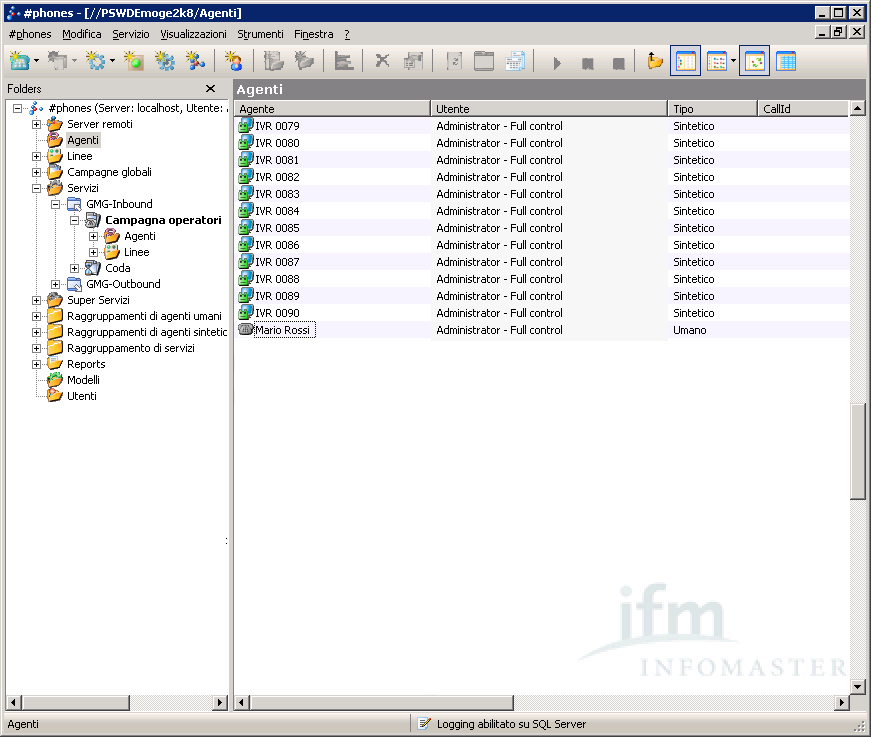The height and width of the screenshot is (737, 871).
Task: Select the Mario Rossi agent row
Action: click(x=542, y=330)
